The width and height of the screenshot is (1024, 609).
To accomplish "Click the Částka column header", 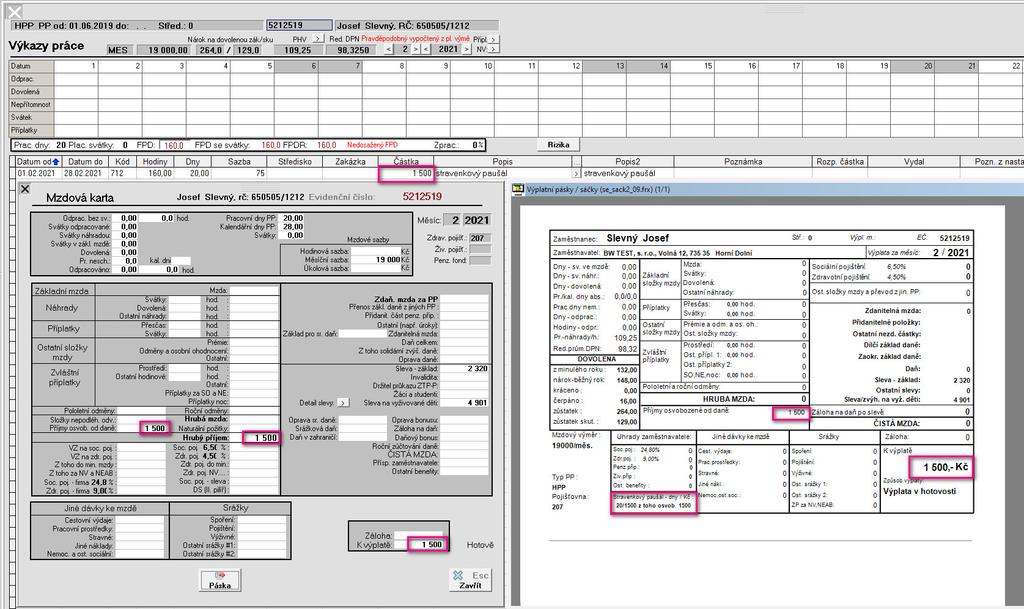I will pyautogui.click(x=406, y=162).
